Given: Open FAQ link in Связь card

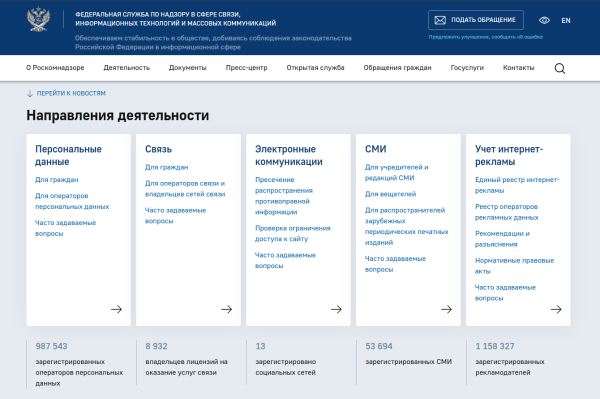Looking at the screenshot, I should [x=175, y=216].
